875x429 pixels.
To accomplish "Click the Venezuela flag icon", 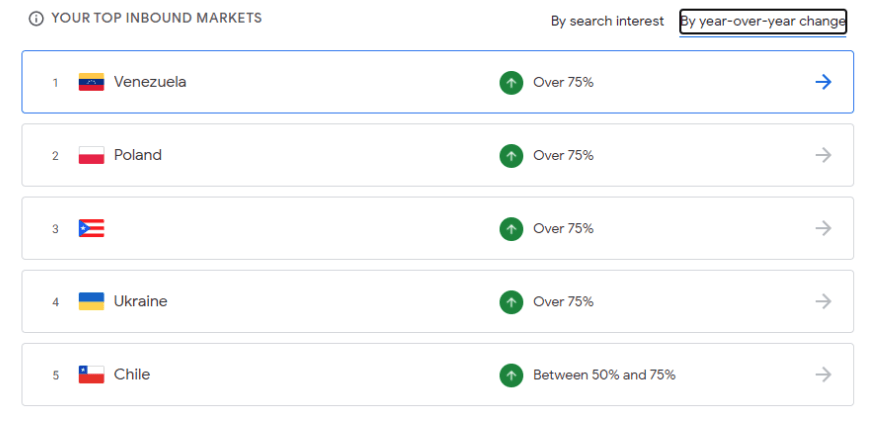I will [92, 82].
